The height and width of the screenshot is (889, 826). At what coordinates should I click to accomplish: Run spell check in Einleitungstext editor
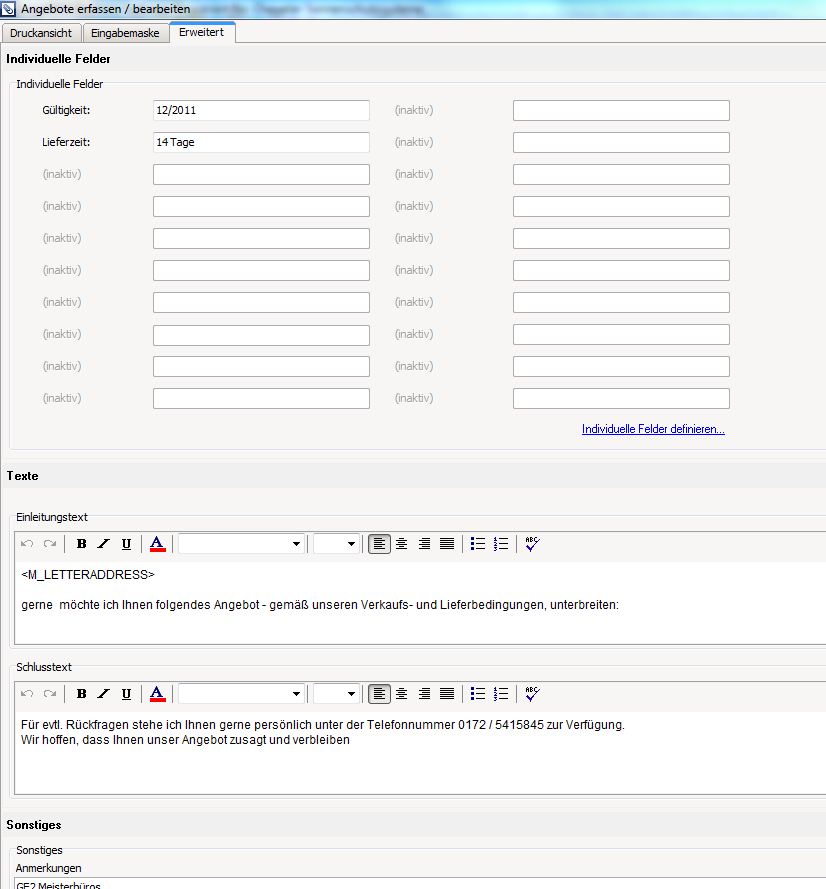tap(532, 544)
